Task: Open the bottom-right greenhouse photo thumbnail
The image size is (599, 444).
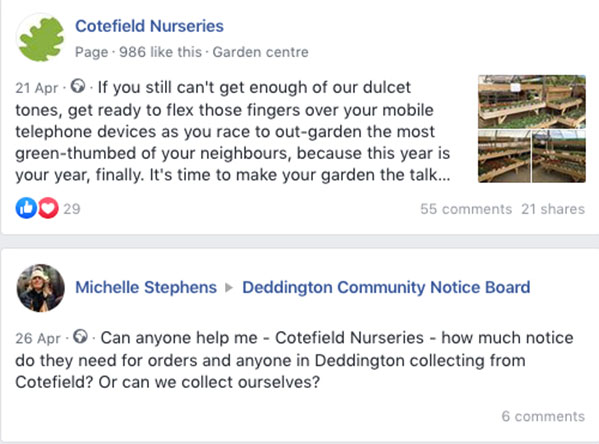Action: (x=559, y=156)
